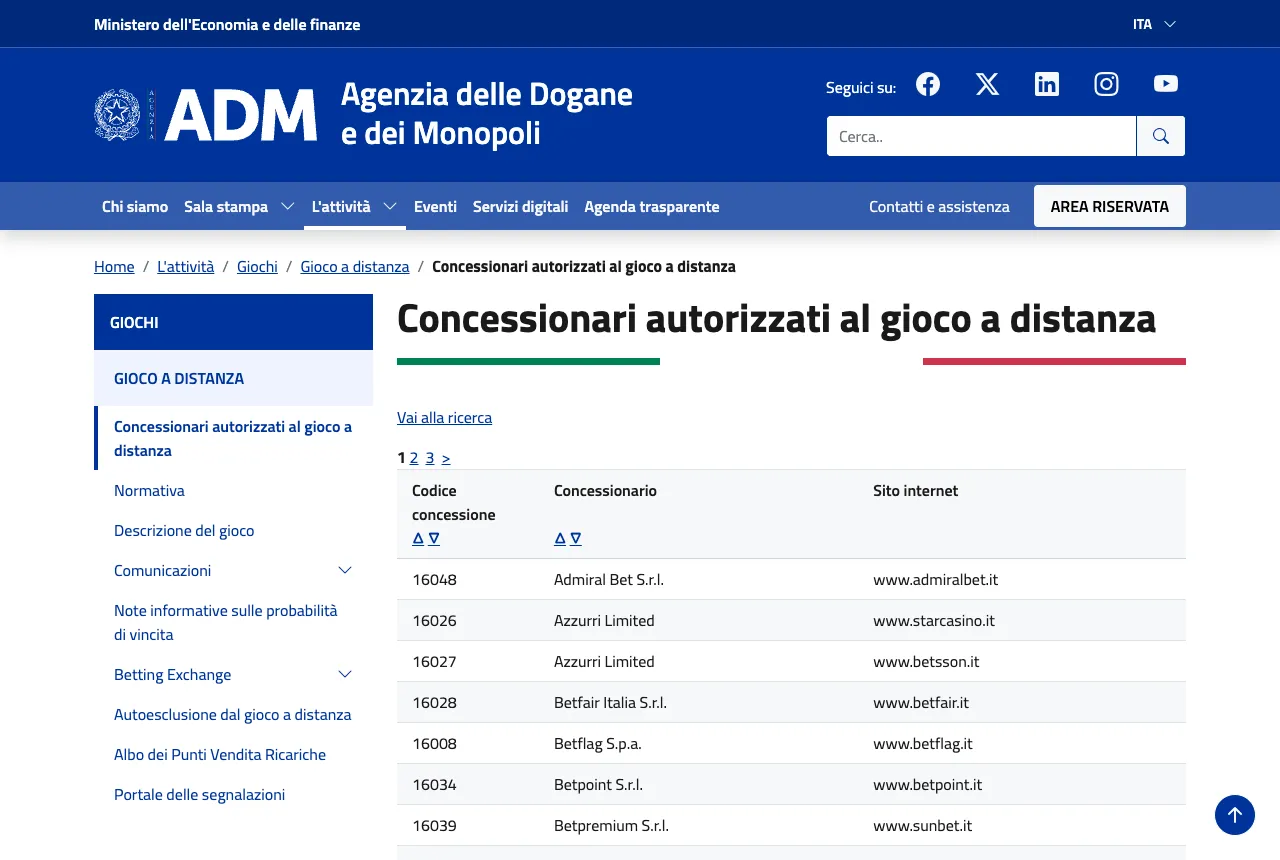Image resolution: width=1280 pixels, height=860 pixels.
Task: Sort Concessionario column ascending
Action: [560, 538]
